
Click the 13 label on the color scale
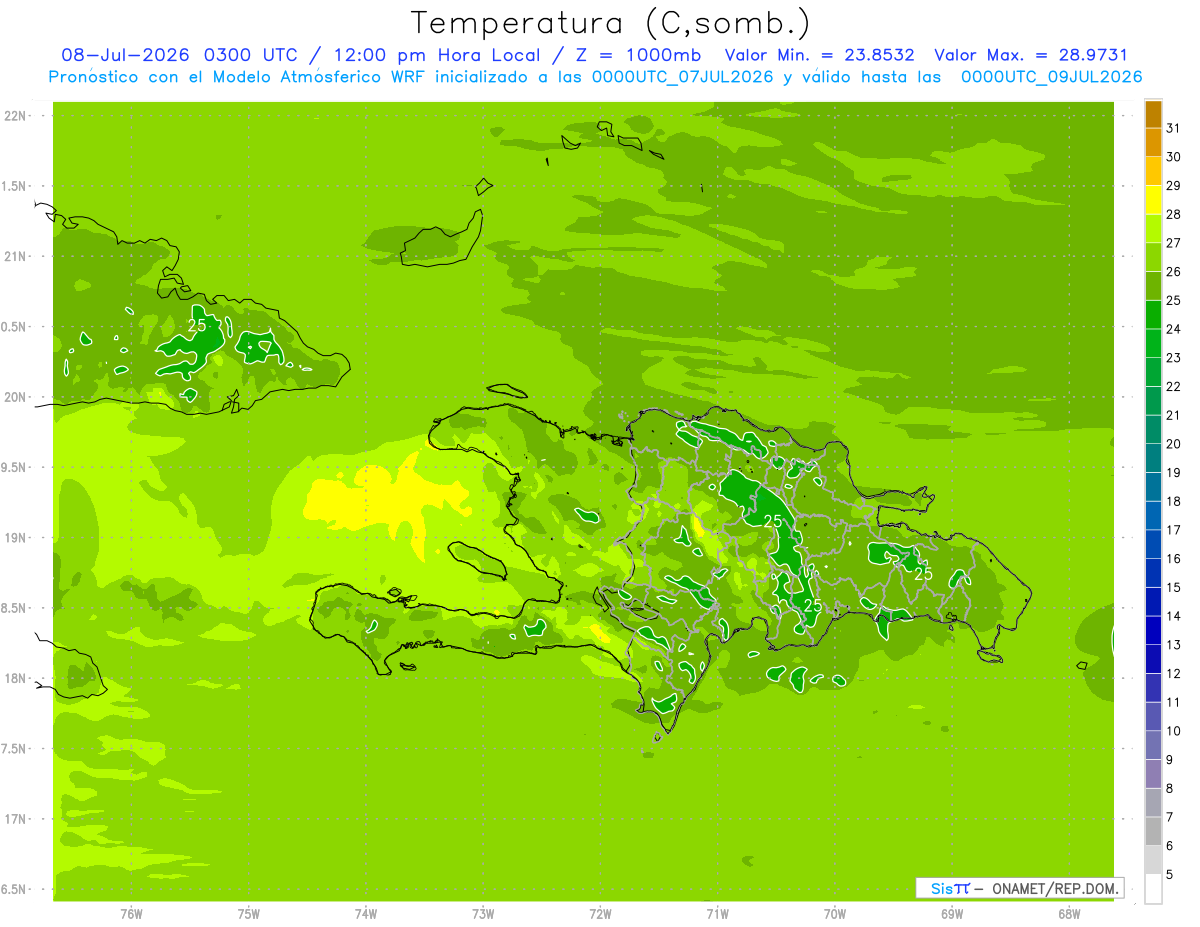pyautogui.click(x=1173, y=645)
